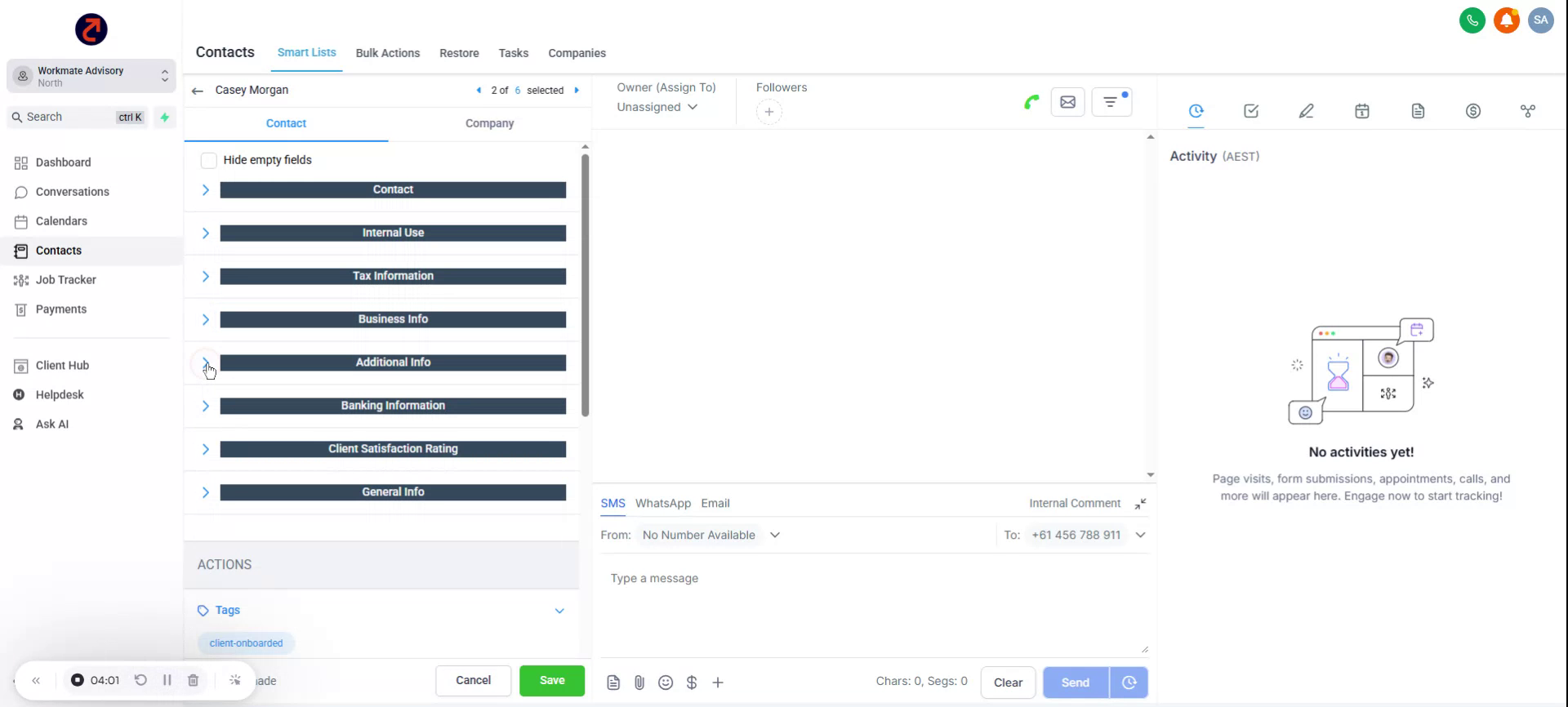Open the conversation filter icon button
The height and width of the screenshot is (707, 1568).
(1111, 102)
